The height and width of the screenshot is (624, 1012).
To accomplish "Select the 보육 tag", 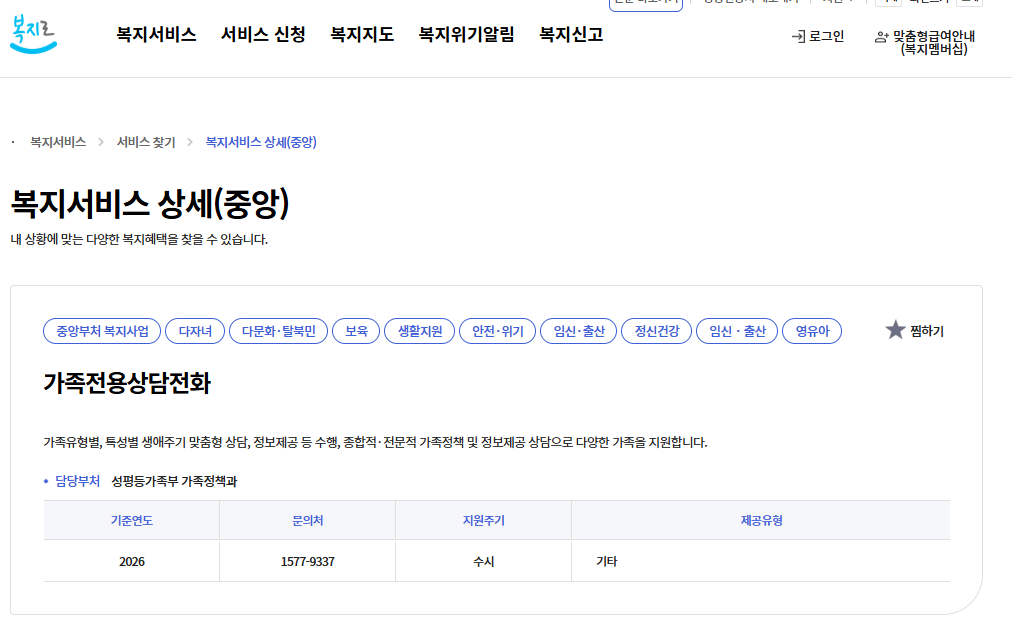I will tap(356, 331).
